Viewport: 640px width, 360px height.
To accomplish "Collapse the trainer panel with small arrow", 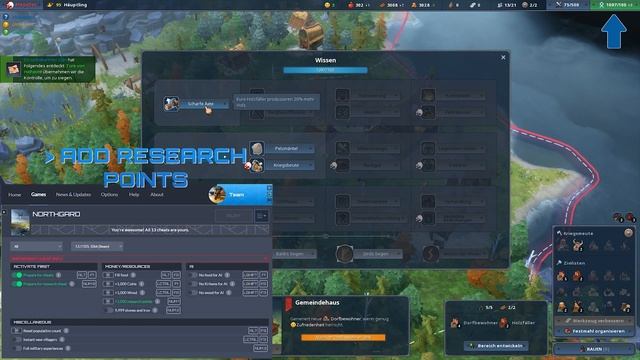I will click(4, 212).
